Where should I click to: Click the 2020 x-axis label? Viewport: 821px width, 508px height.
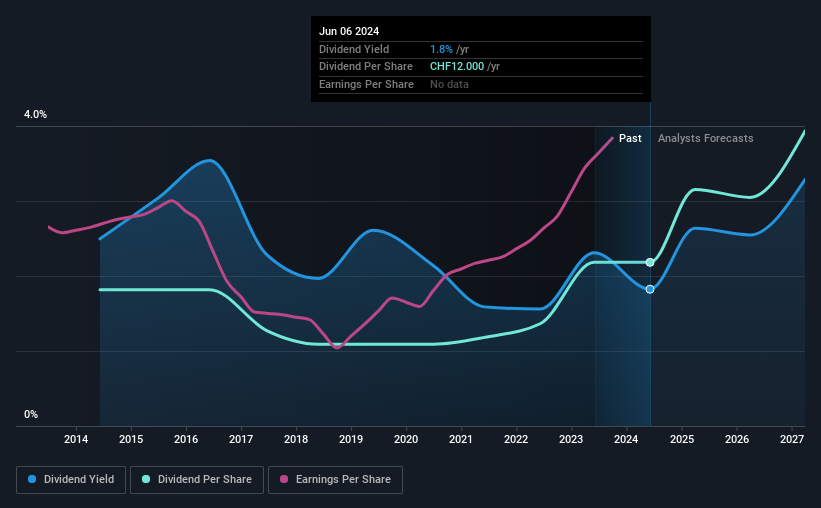point(406,439)
